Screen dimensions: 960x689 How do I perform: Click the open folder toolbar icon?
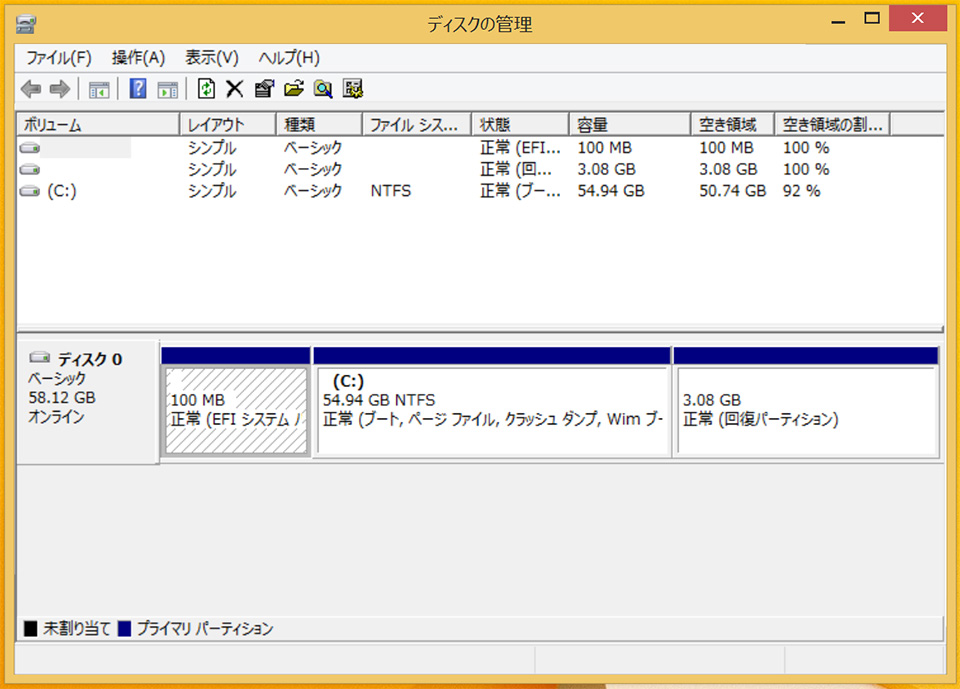click(294, 89)
